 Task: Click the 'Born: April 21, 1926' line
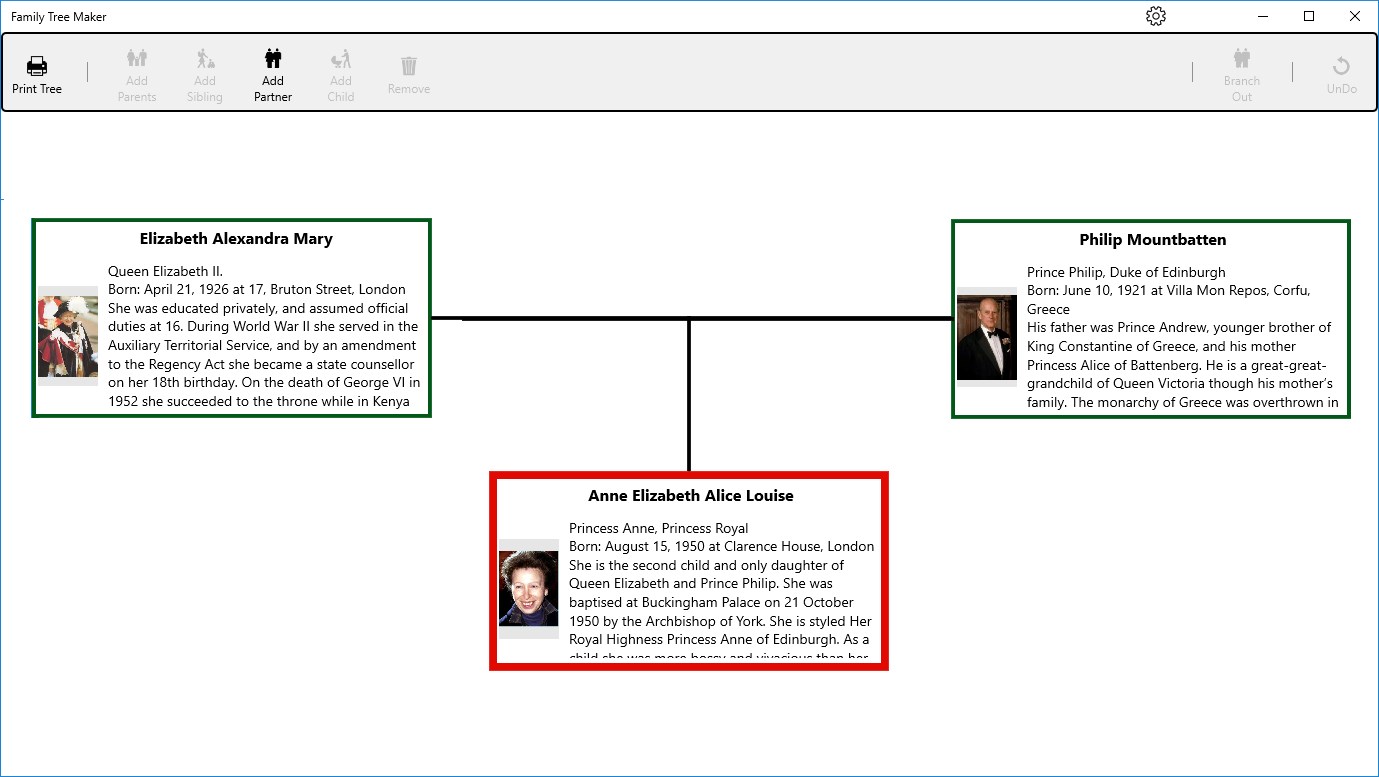pos(257,289)
